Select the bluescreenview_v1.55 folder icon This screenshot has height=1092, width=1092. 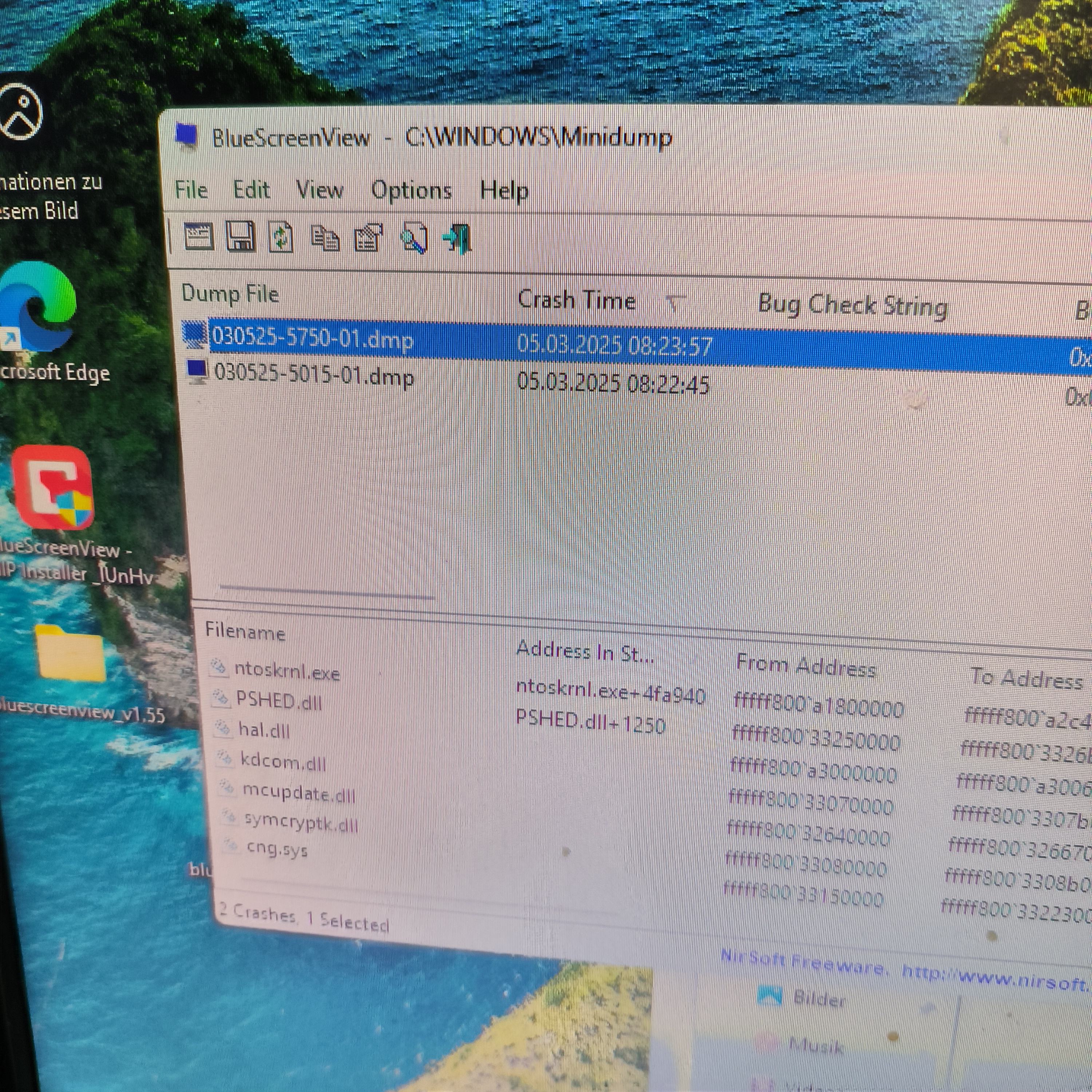coord(70,654)
